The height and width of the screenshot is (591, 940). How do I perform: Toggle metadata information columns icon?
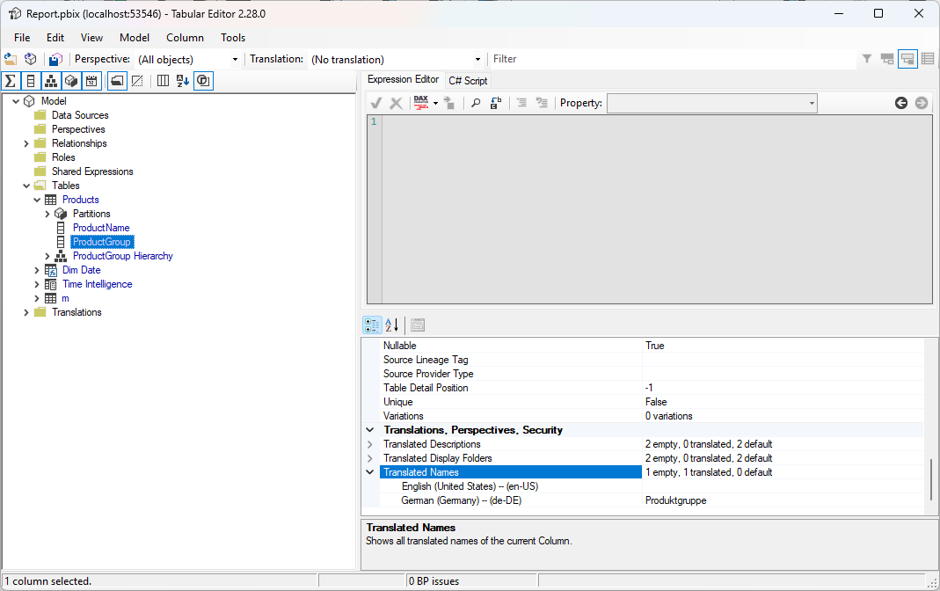pos(163,81)
